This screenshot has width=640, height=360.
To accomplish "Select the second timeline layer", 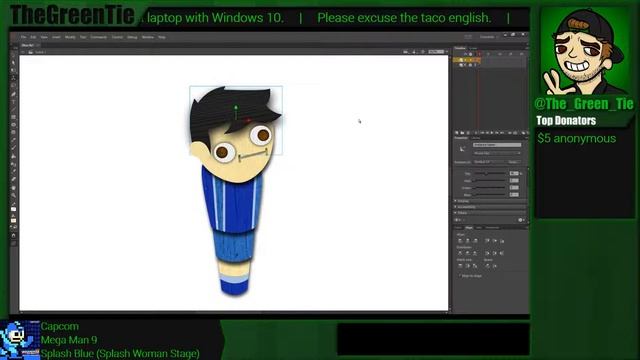I will tap(467, 65).
